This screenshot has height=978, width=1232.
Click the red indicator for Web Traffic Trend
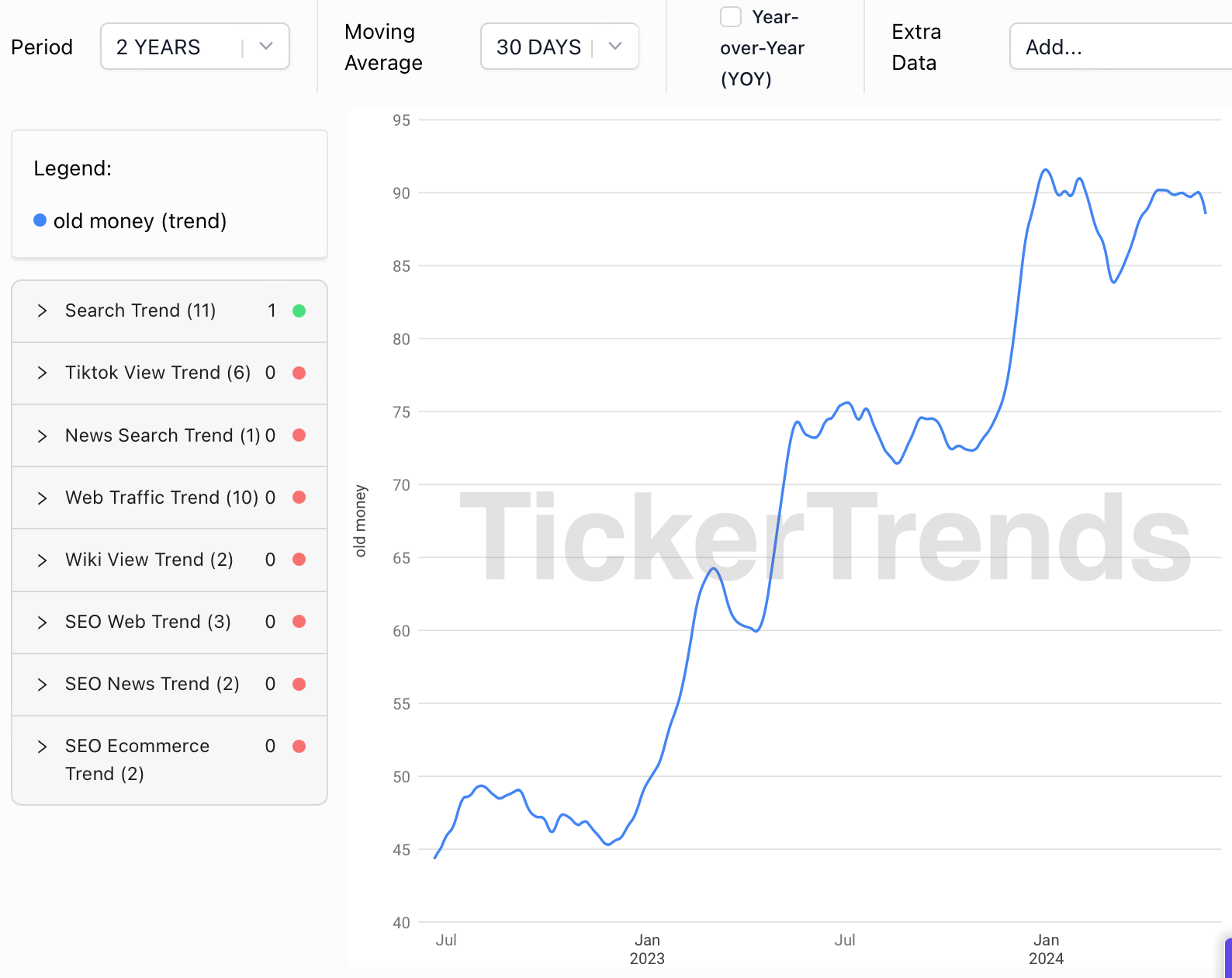(x=299, y=498)
